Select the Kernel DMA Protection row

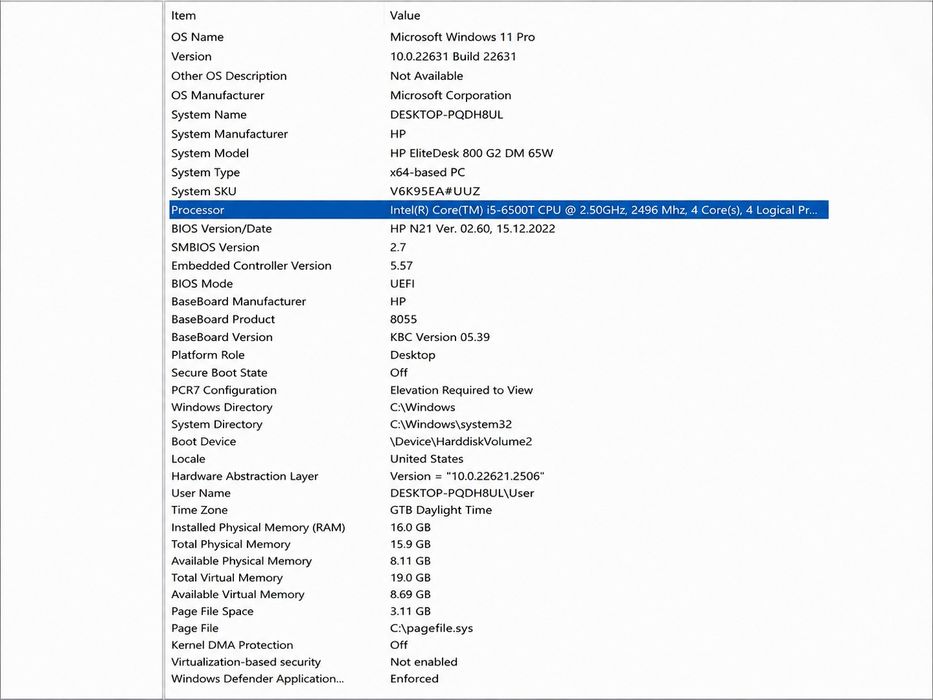[499, 645]
